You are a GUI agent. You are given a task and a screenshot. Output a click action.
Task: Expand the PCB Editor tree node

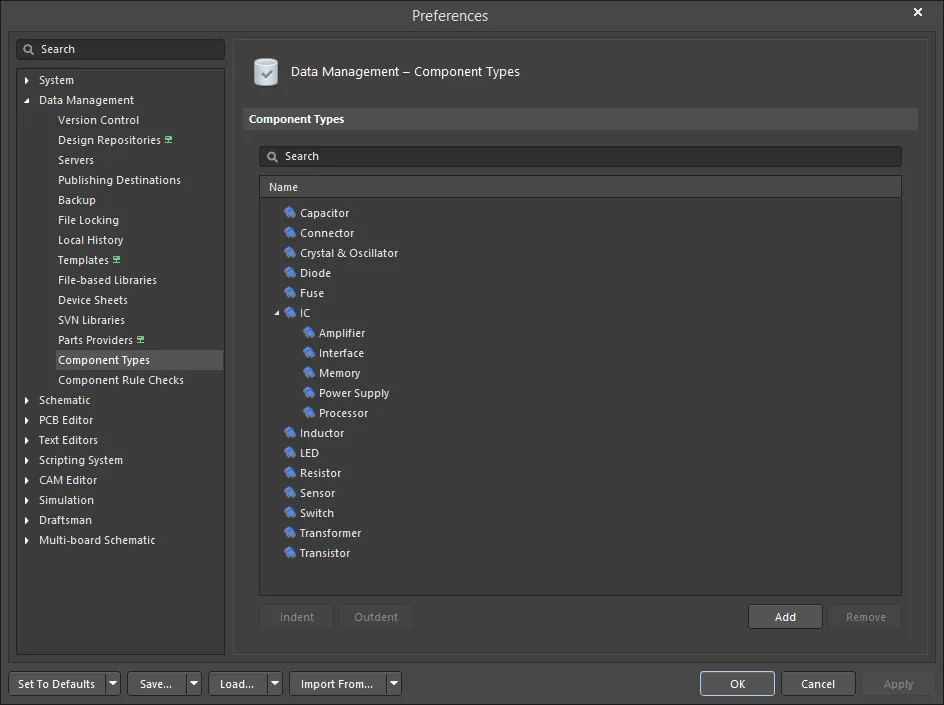coord(26,420)
